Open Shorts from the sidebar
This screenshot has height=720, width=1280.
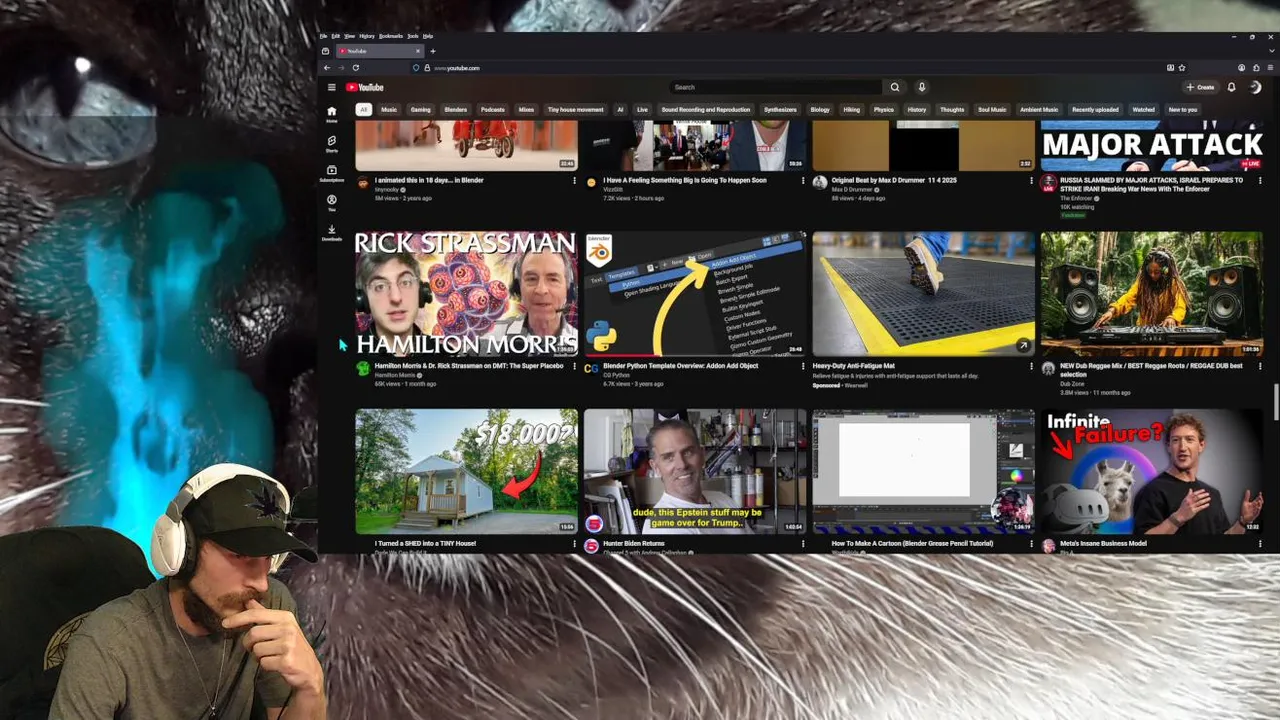pos(332,143)
